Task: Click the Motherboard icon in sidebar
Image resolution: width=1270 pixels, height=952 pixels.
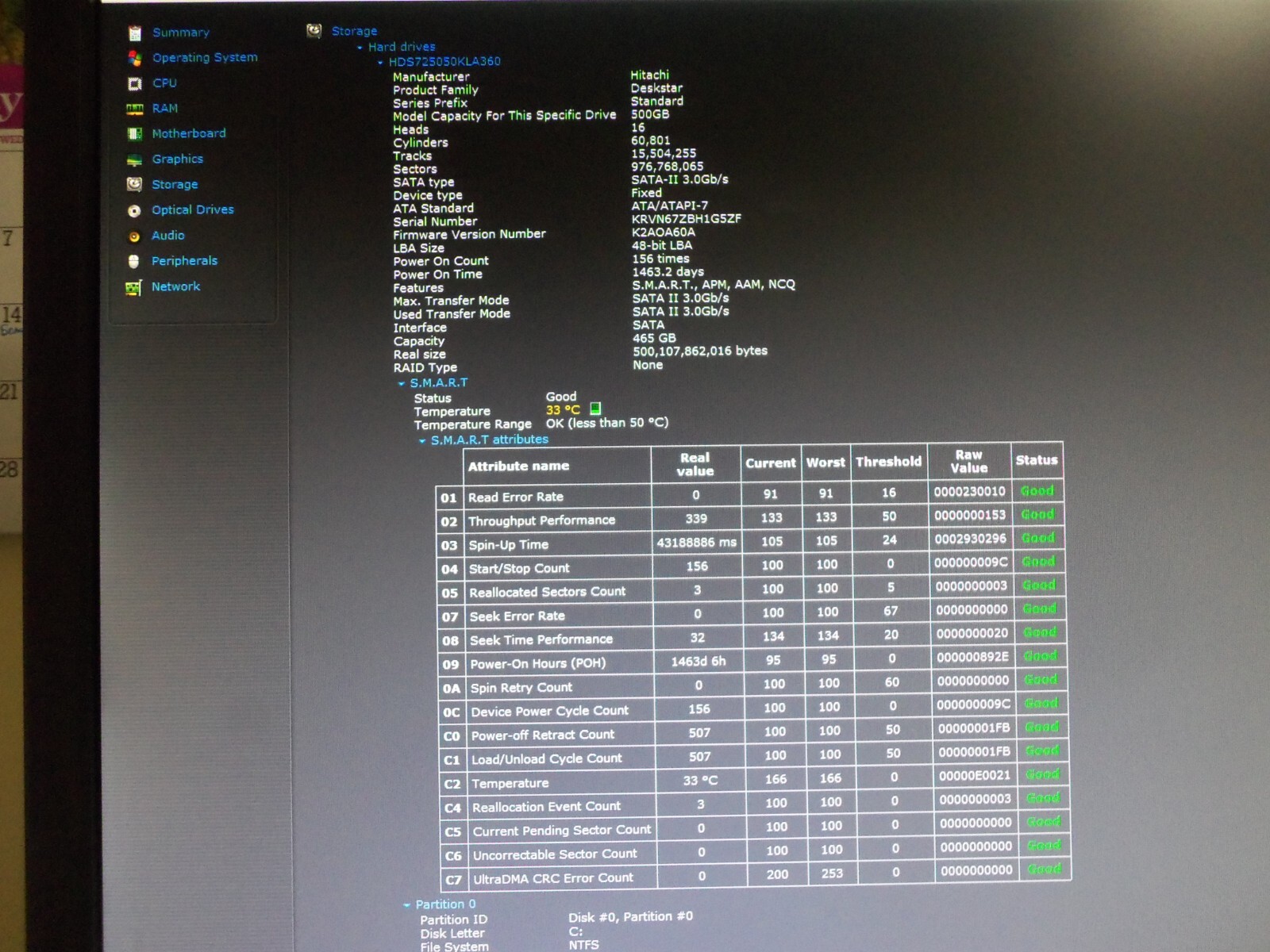Action: coord(135,134)
